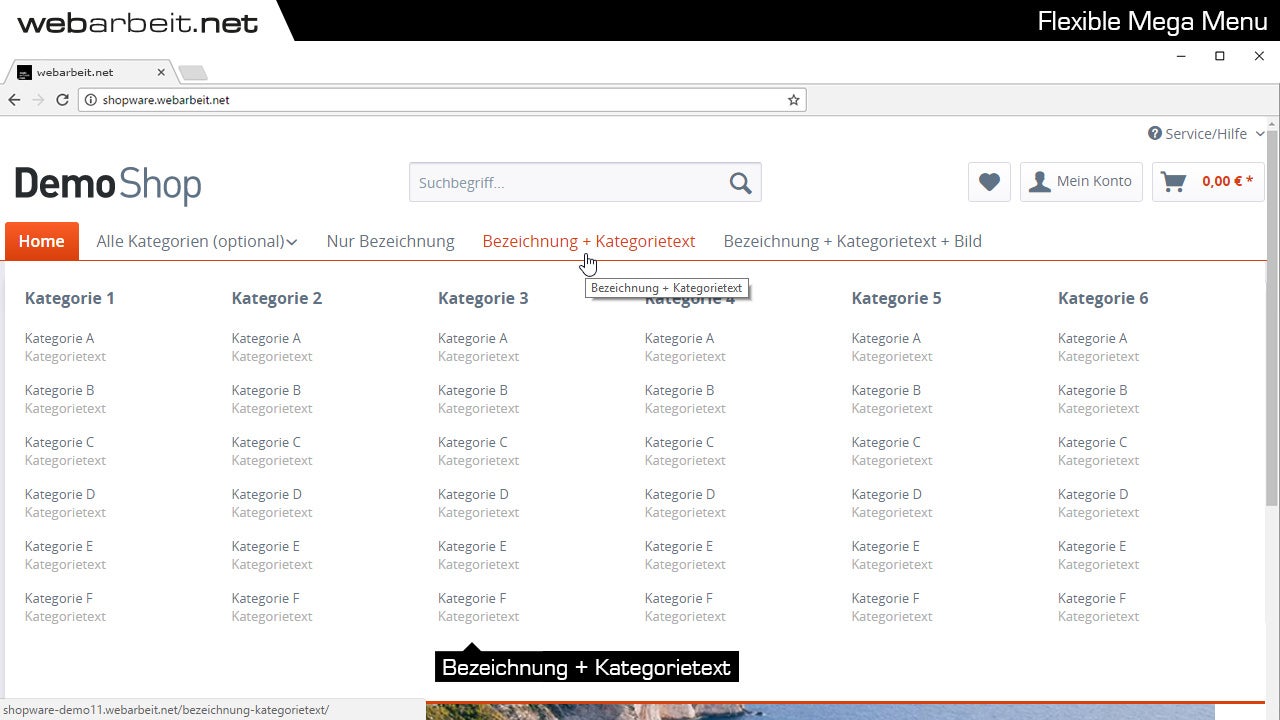The width and height of the screenshot is (1280, 720).
Task: Select Kategorie C under Kategorie 6
Action: (x=1093, y=442)
